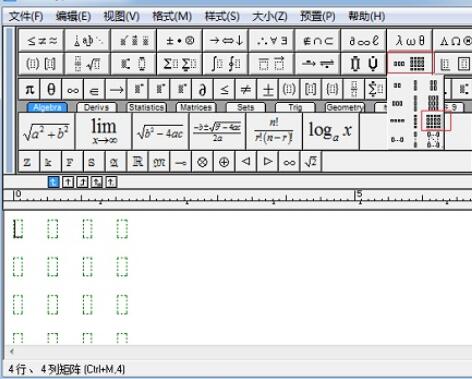Open the 编辑(E) menu

tap(73, 16)
